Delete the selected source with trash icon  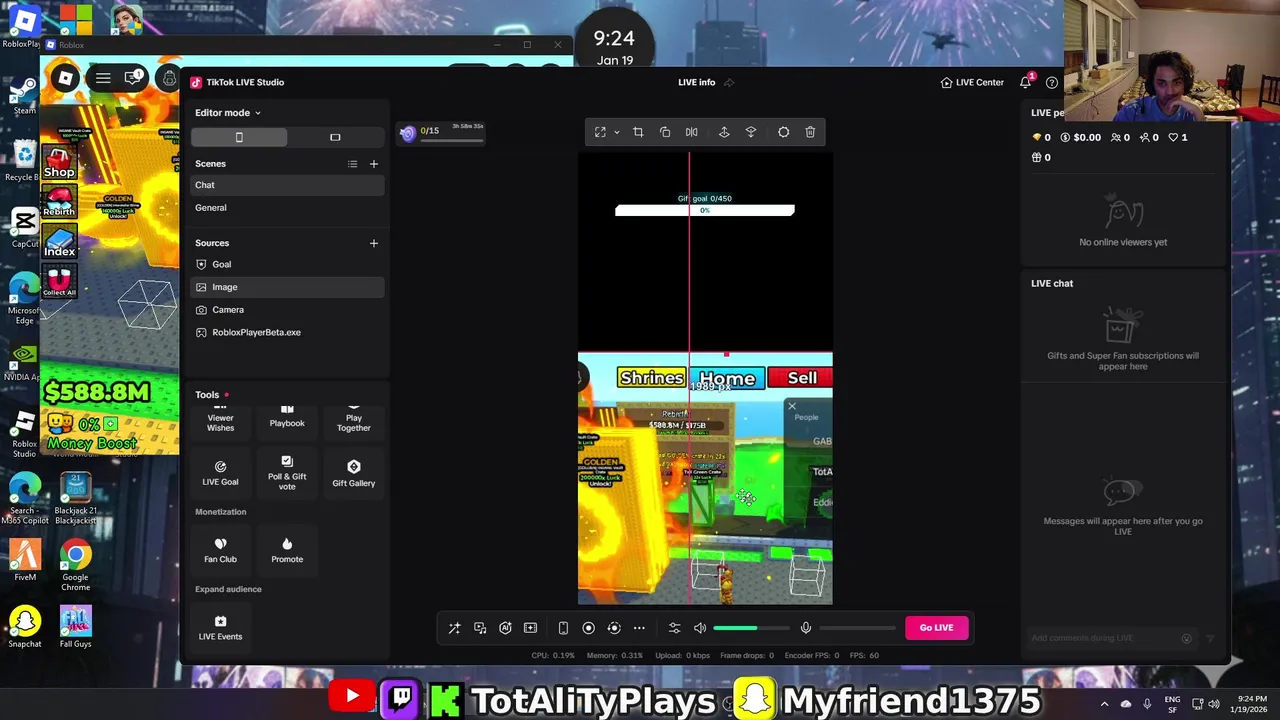pos(810,132)
